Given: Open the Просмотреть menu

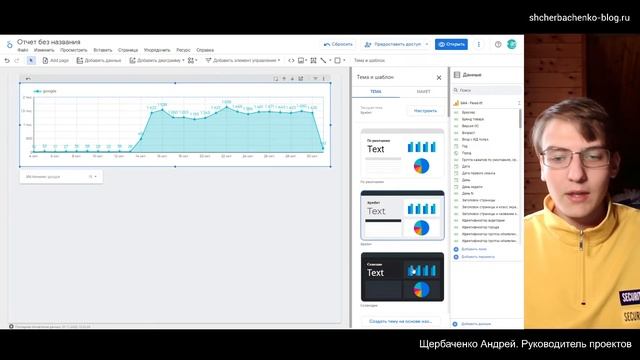Looking at the screenshot, I should click(73, 50).
